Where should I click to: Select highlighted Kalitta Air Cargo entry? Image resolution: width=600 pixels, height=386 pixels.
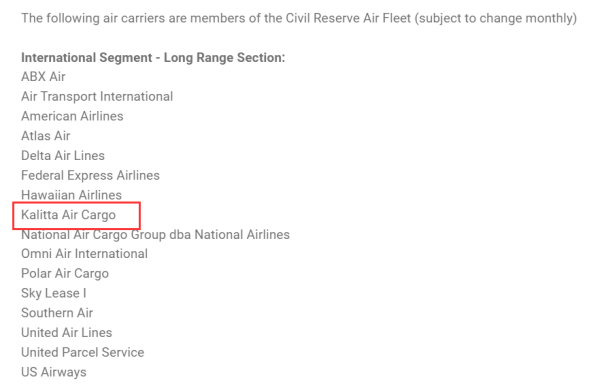point(68,215)
